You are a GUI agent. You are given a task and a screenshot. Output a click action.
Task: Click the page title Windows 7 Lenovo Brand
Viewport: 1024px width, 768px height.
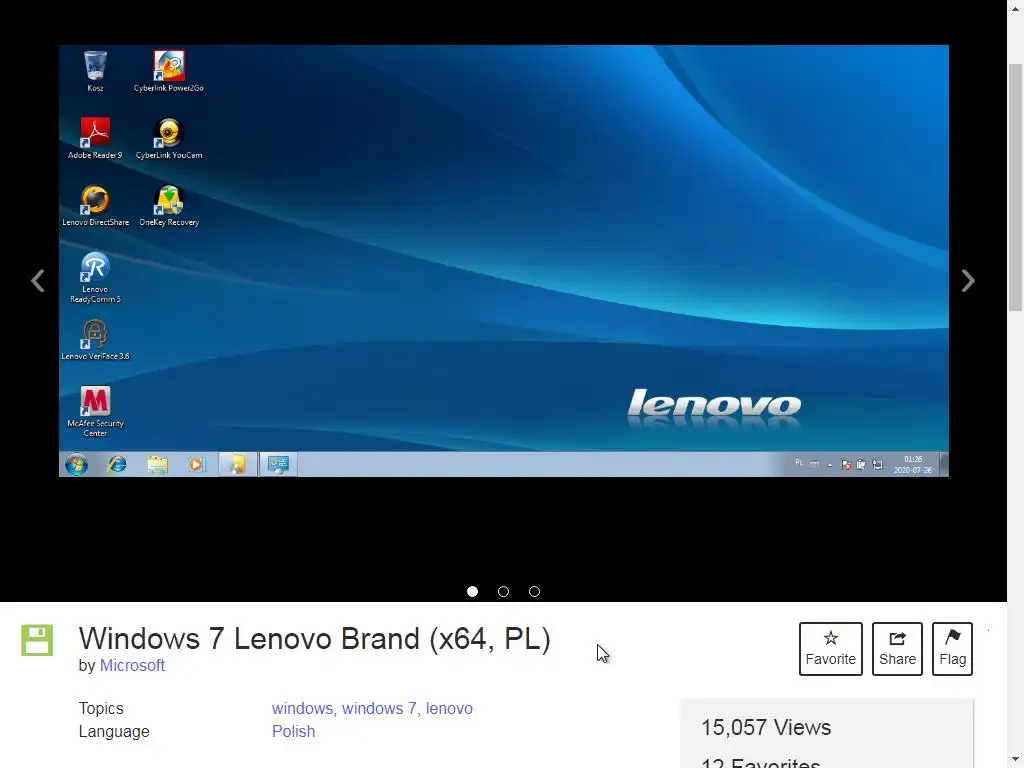click(x=315, y=639)
